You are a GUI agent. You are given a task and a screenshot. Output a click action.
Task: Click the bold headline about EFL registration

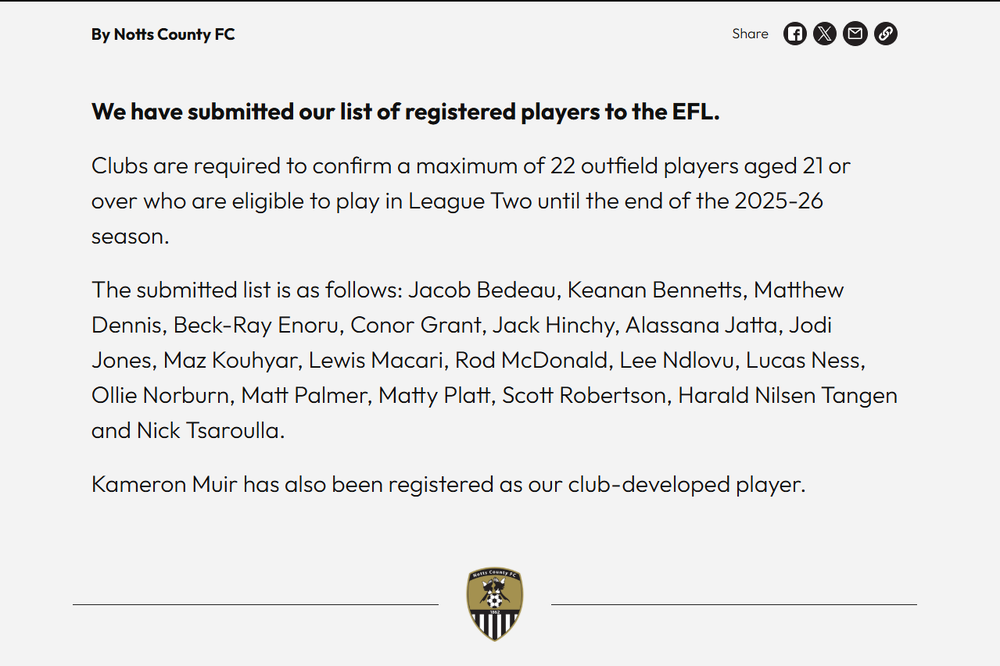[x=405, y=112]
